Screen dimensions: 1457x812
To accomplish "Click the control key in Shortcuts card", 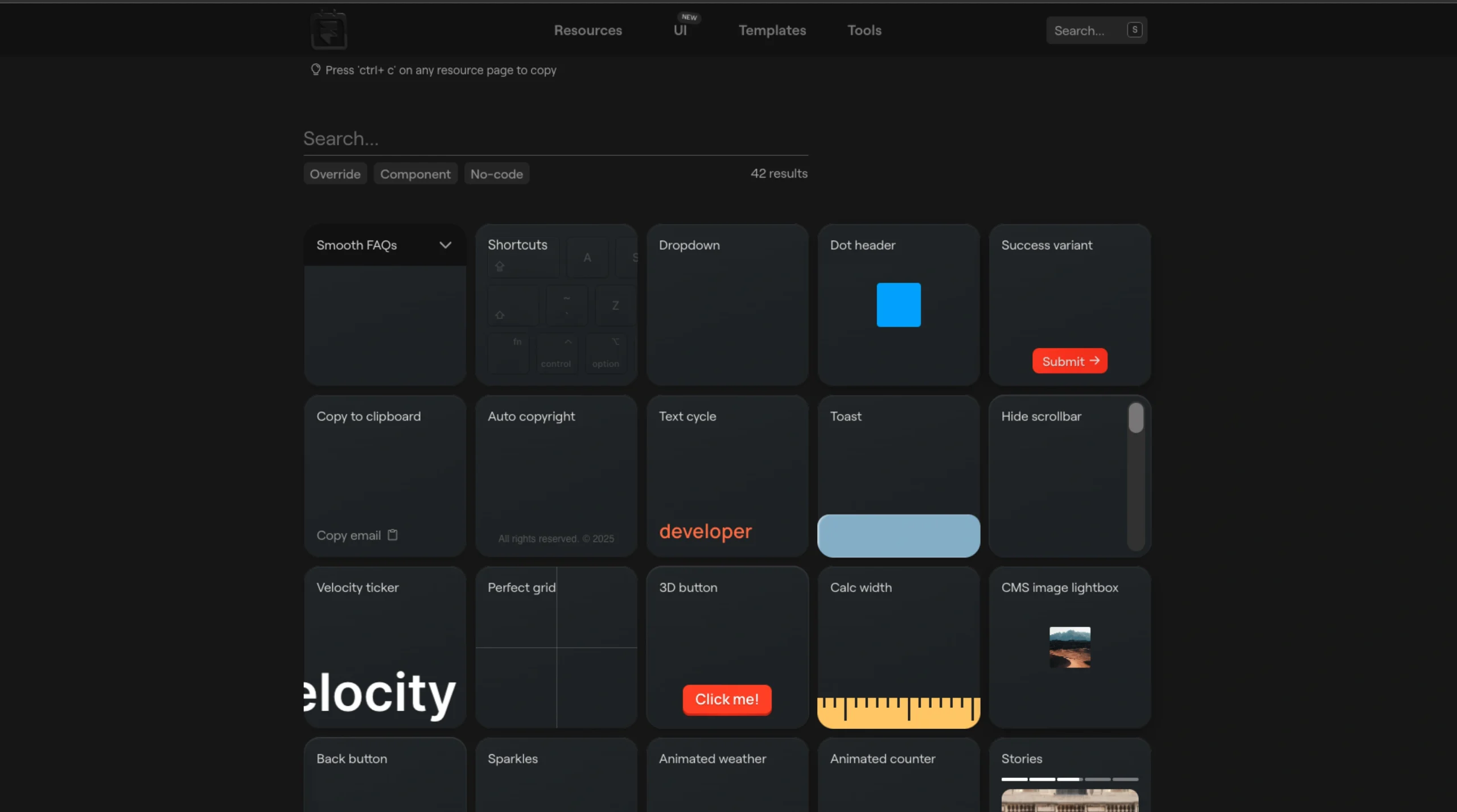I will (x=556, y=355).
